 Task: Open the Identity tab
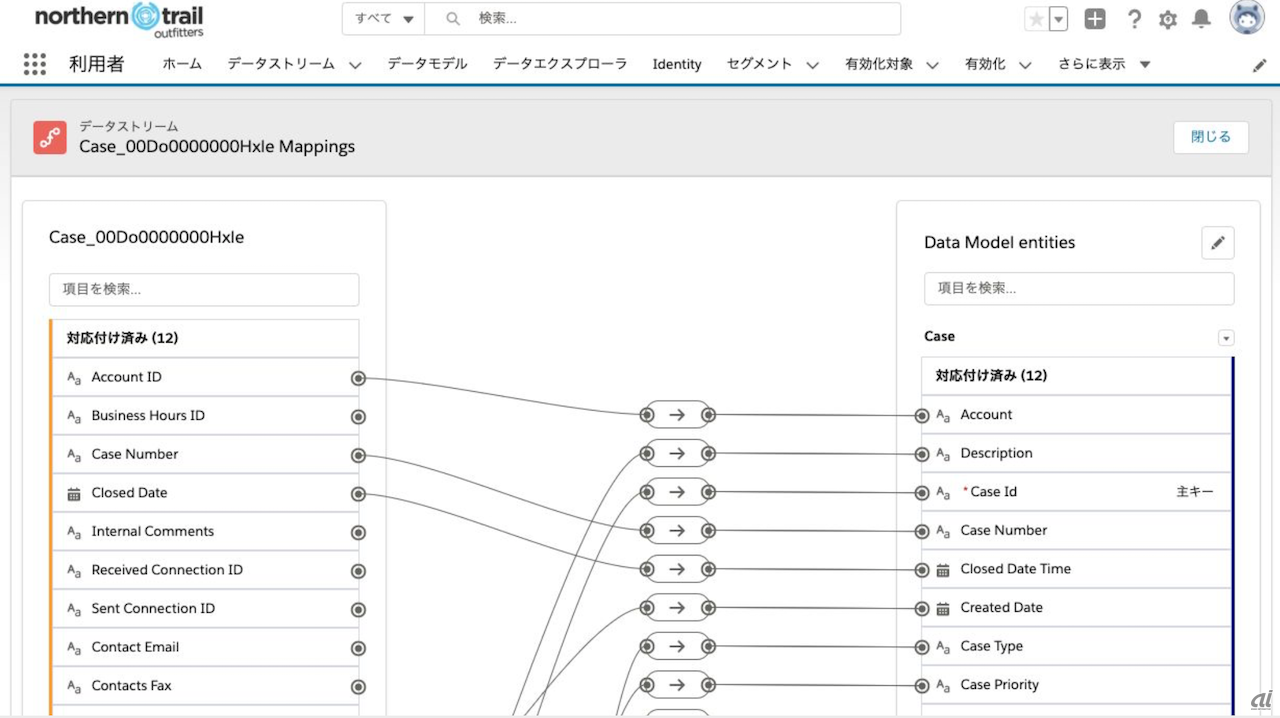[x=677, y=64]
